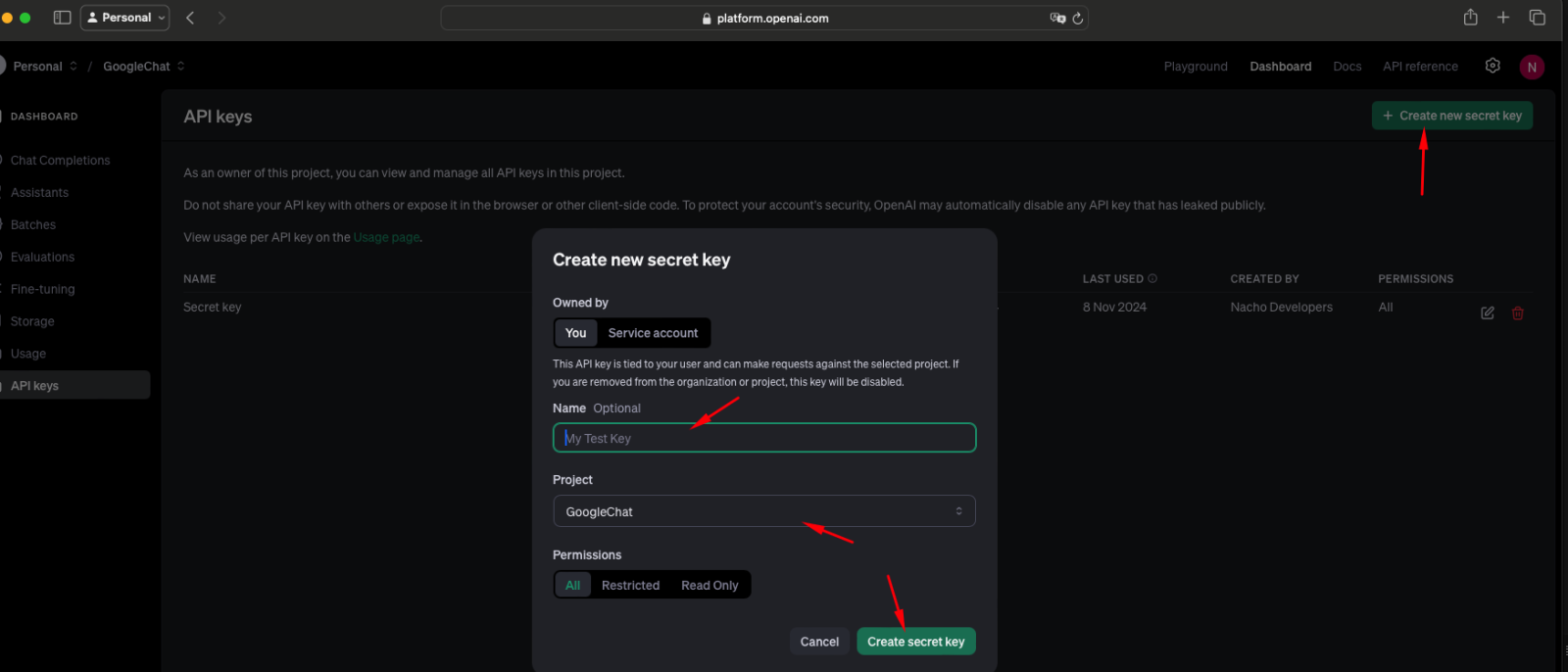
Task: Focus the Name input field
Action: click(763, 438)
